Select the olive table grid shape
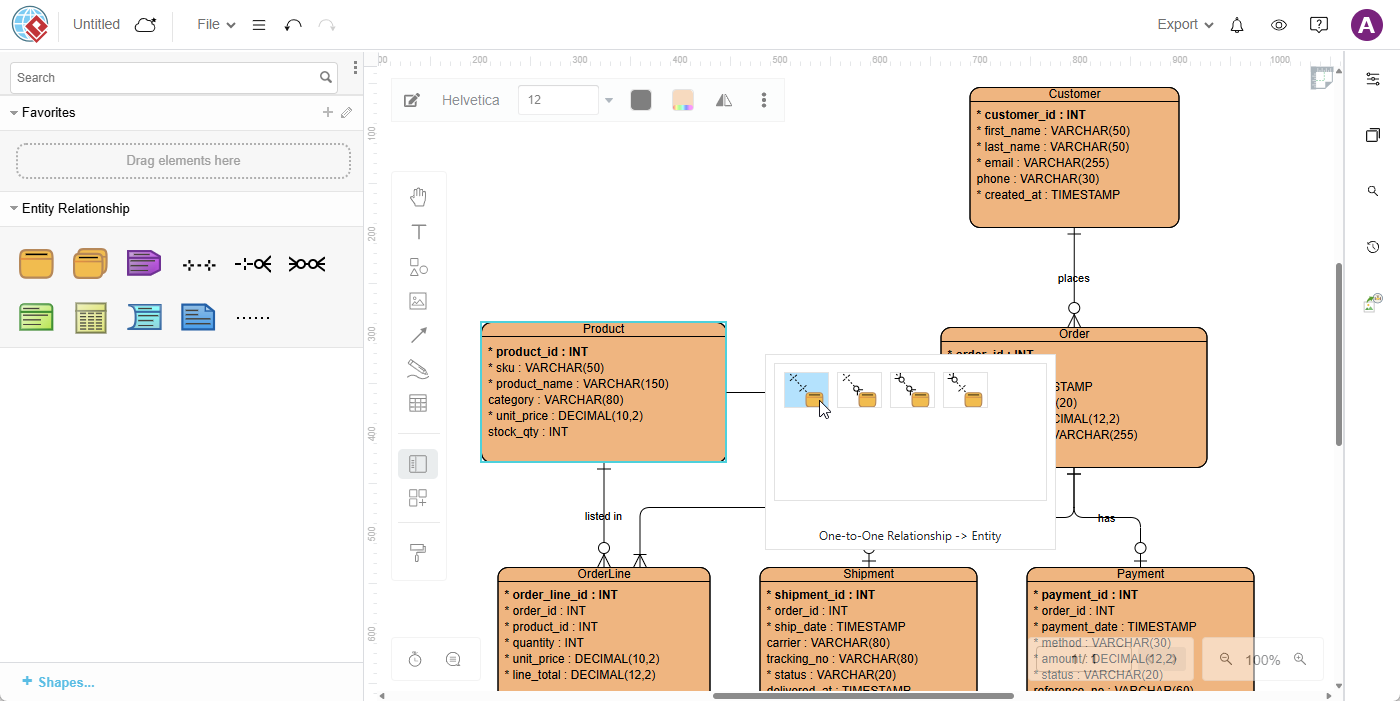This screenshot has width=1400, height=701. [x=90, y=318]
